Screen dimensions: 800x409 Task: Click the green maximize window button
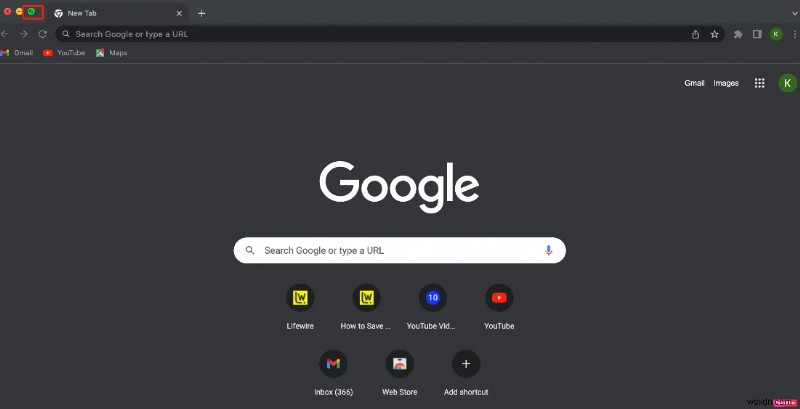[x=31, y=11]
